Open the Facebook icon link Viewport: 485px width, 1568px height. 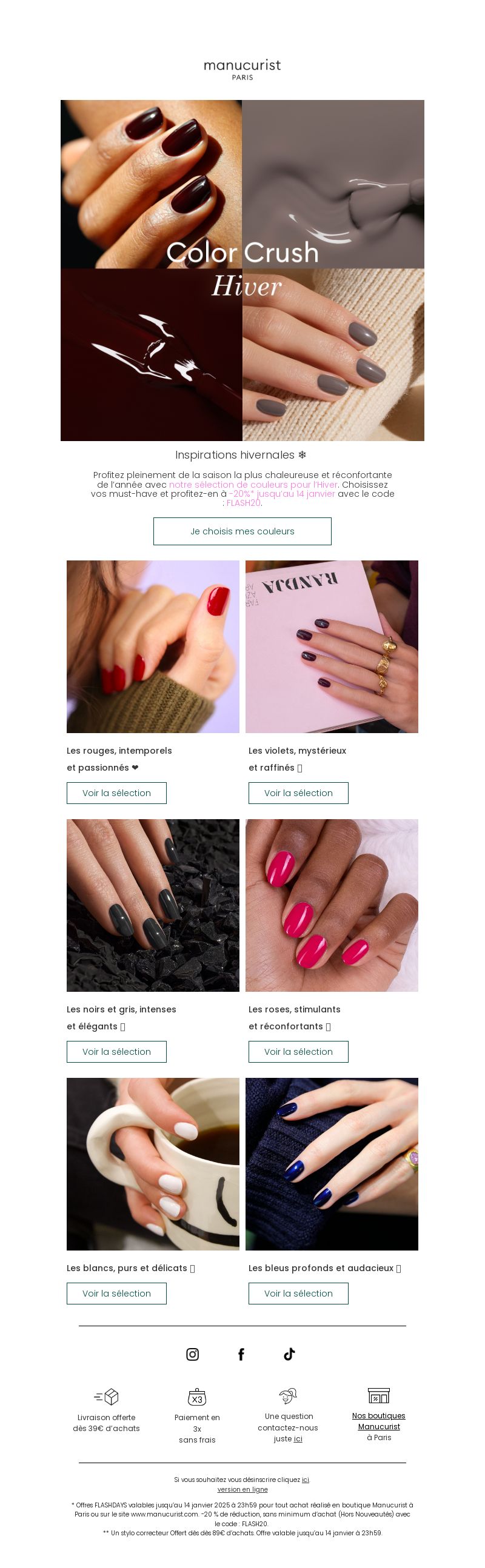(x=241, y=1354)
